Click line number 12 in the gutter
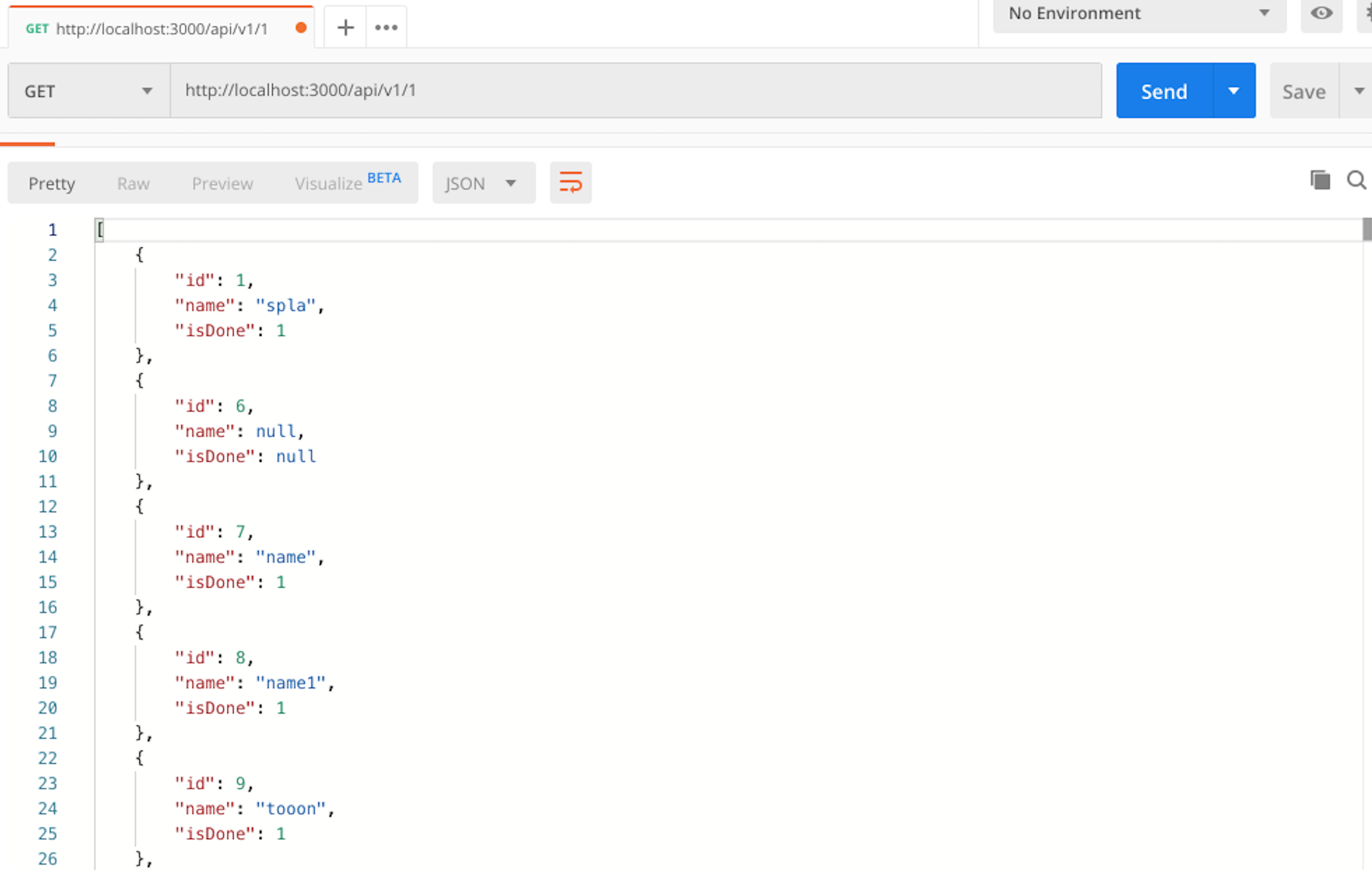The height and width of the screenshot is (870, 1372). coord(48,506)
